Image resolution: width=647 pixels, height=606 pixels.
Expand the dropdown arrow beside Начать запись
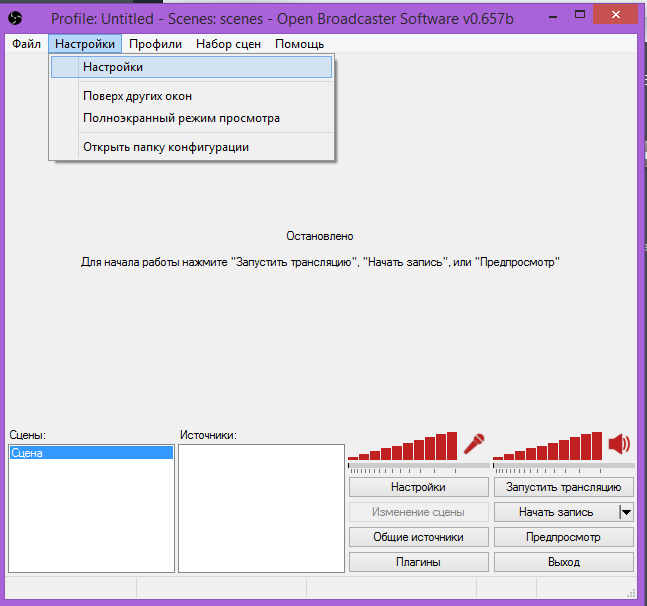[x=626, y=512]
